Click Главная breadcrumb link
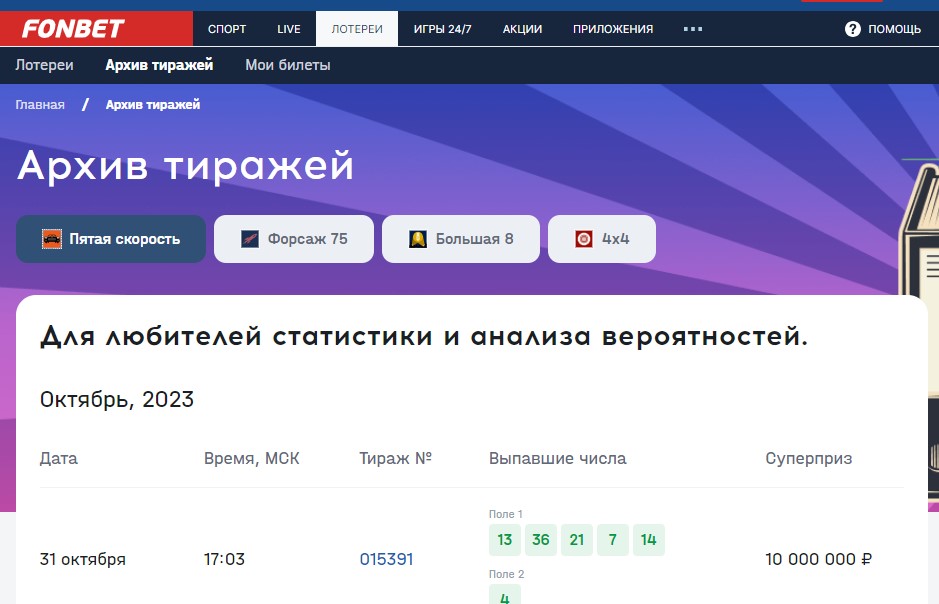Viewport: 939px width, 604px height. coord(40,105)
